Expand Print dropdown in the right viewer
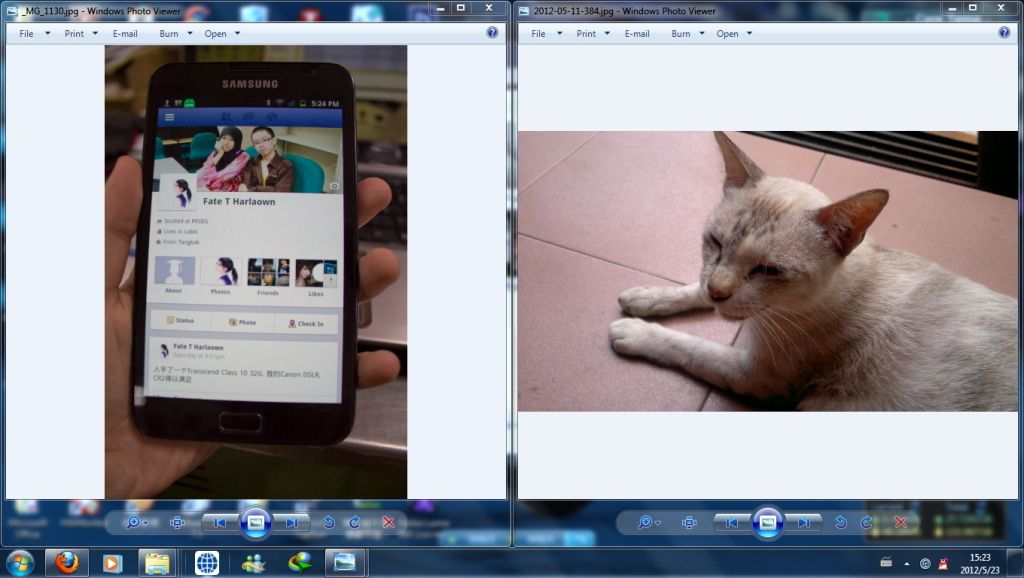This screenshot has width=1024, height=578. pyautogui.click(x=593, y=33)
